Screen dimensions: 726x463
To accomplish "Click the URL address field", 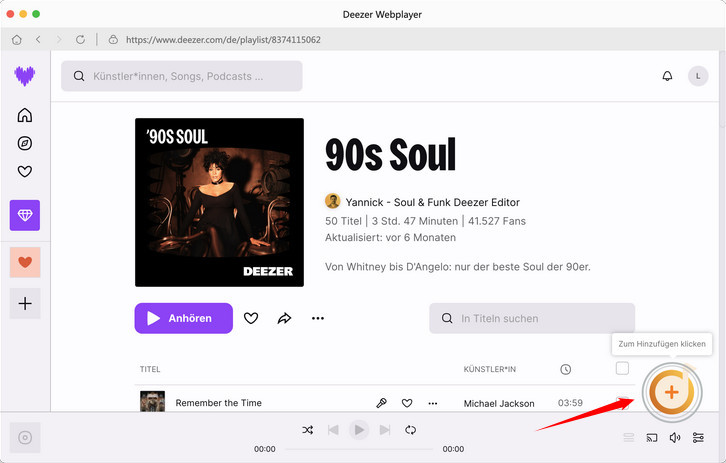I will [x=223, y=39].
